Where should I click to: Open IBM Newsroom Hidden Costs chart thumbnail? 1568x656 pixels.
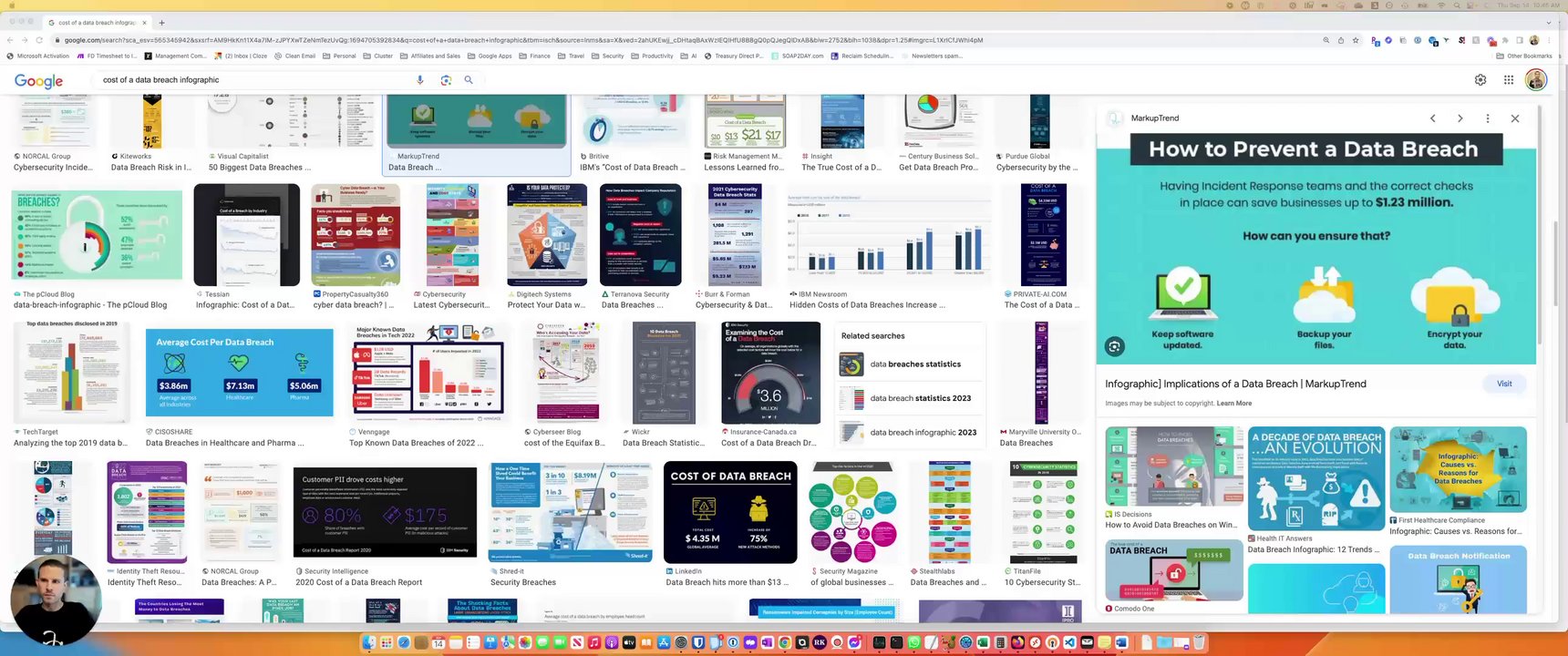[x=889, y=235]
